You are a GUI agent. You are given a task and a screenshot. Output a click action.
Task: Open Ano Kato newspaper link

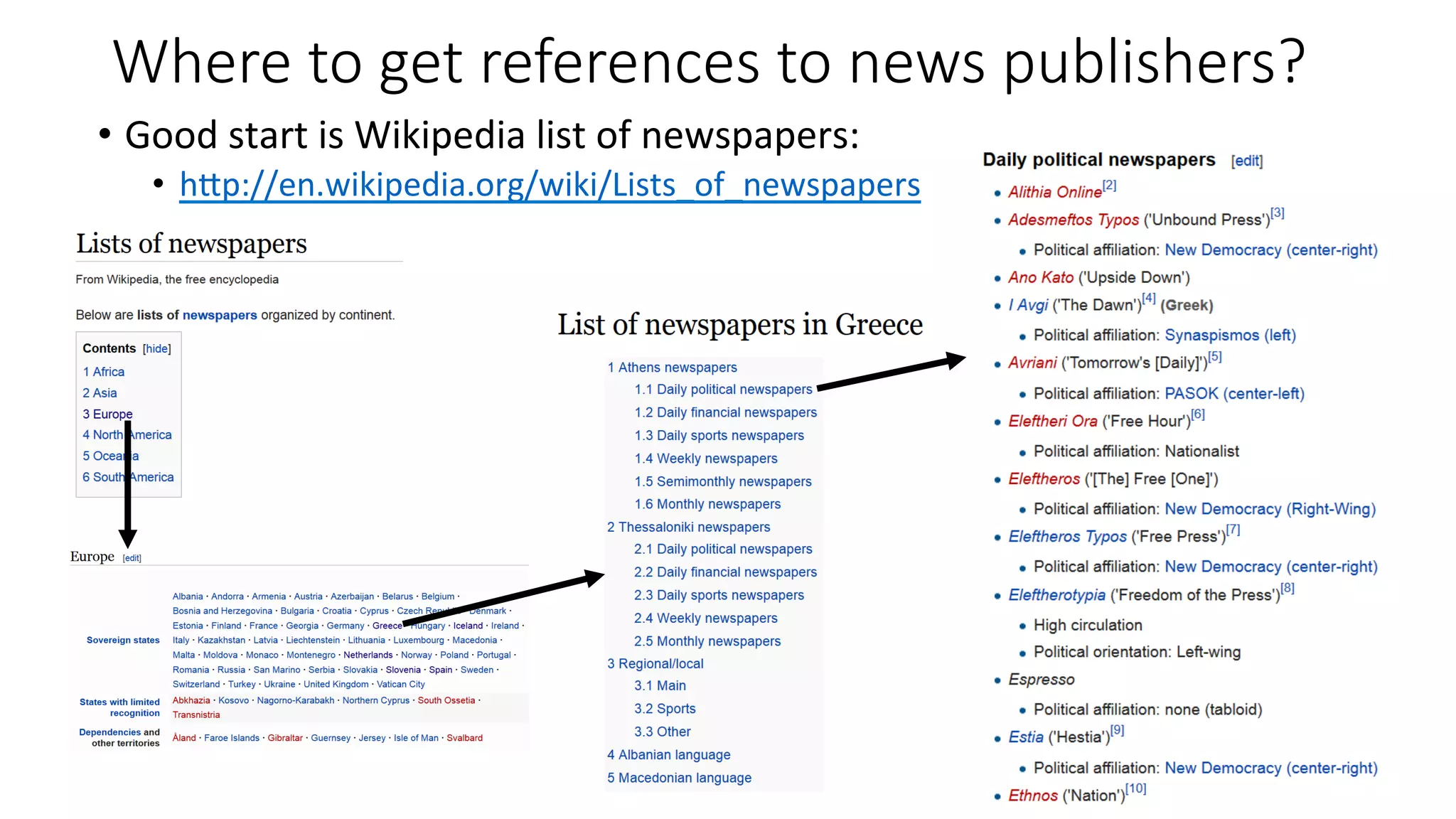(x=1041, y=277)
